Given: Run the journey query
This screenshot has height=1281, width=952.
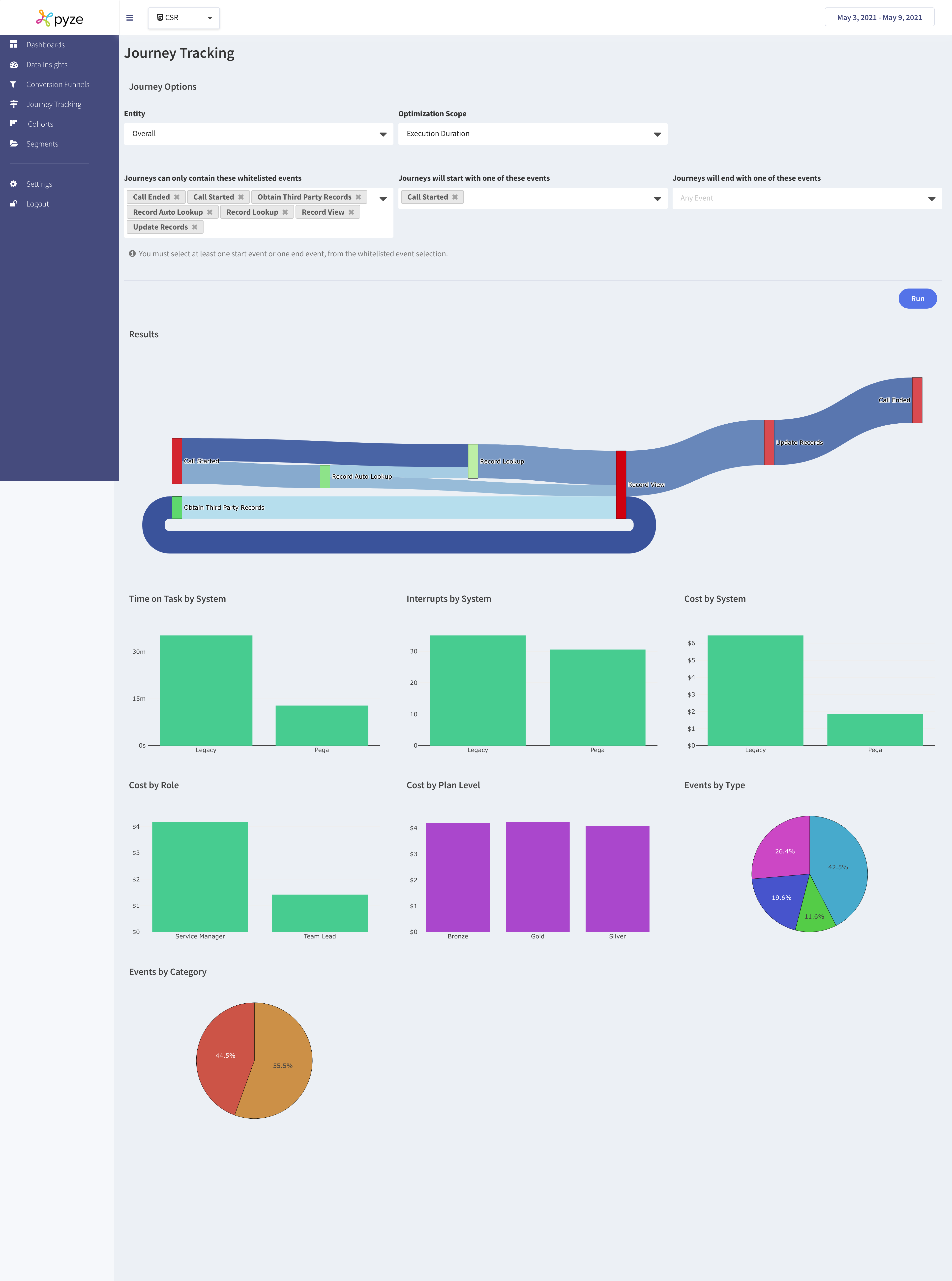Looking at the screenshot, I should [918, 298].
